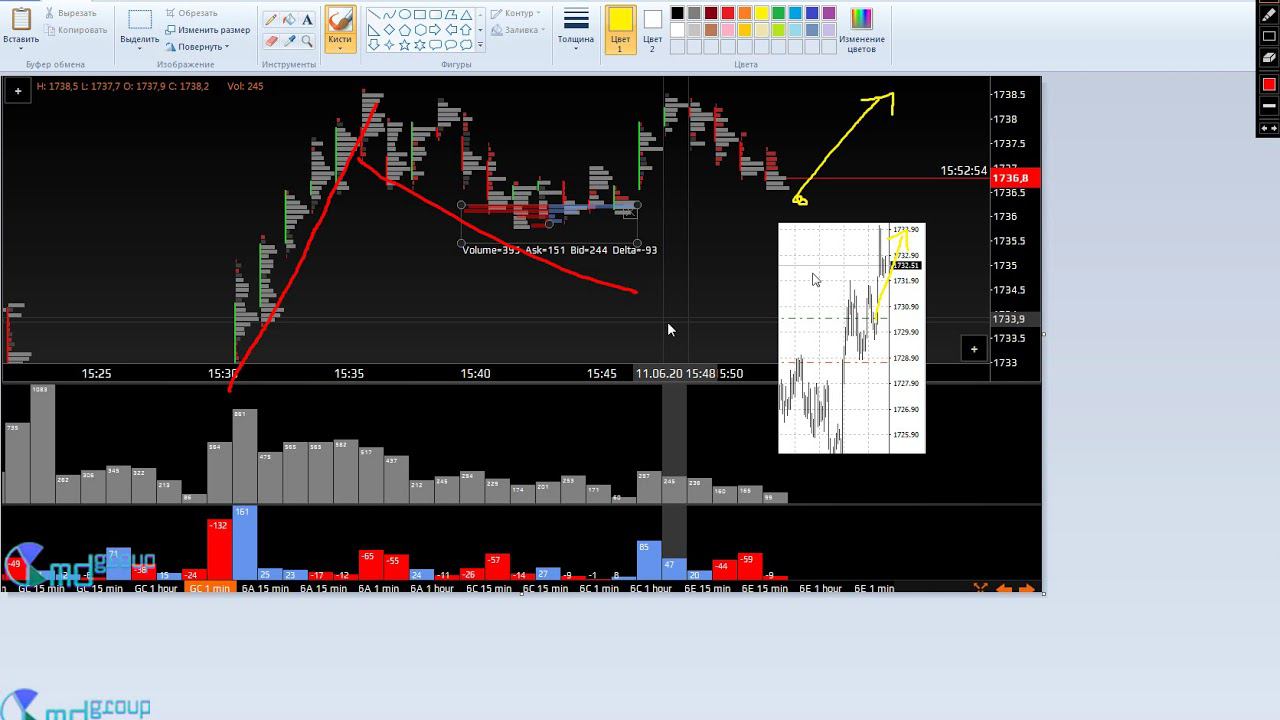Click the Вставить paste clipboard icon

pos(21,19)
